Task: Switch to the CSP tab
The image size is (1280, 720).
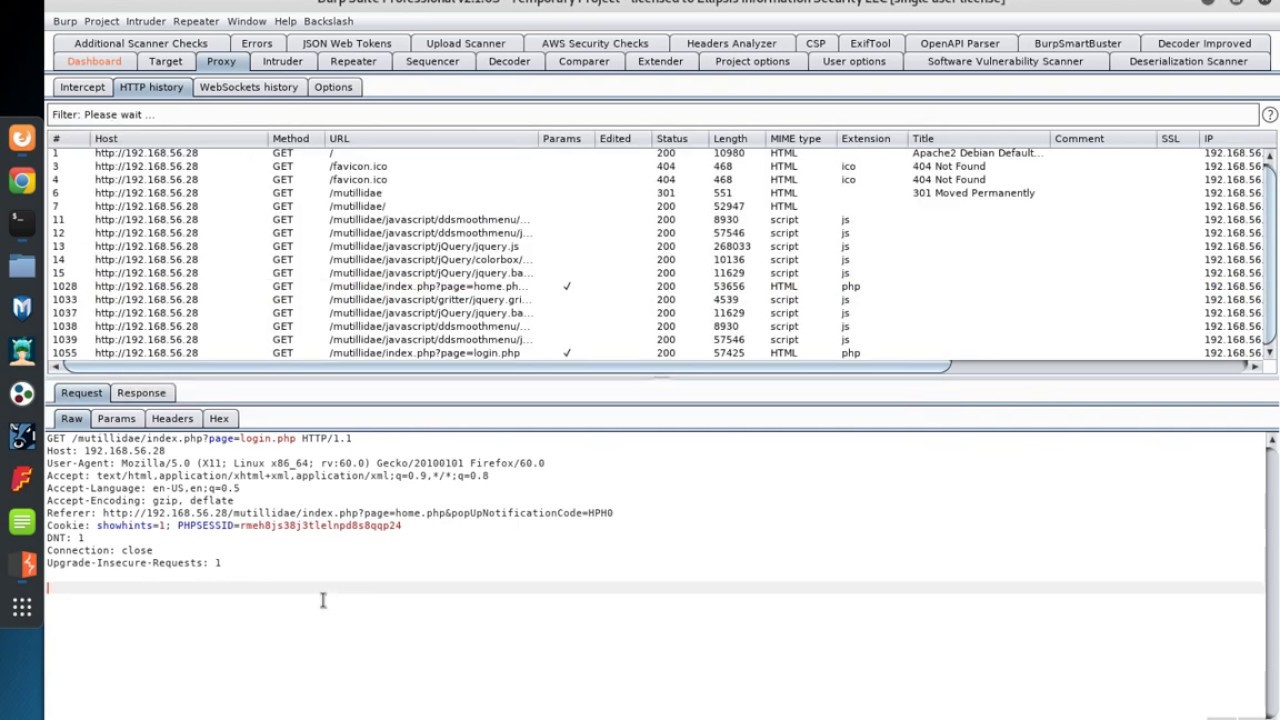Action: point(816,44)
